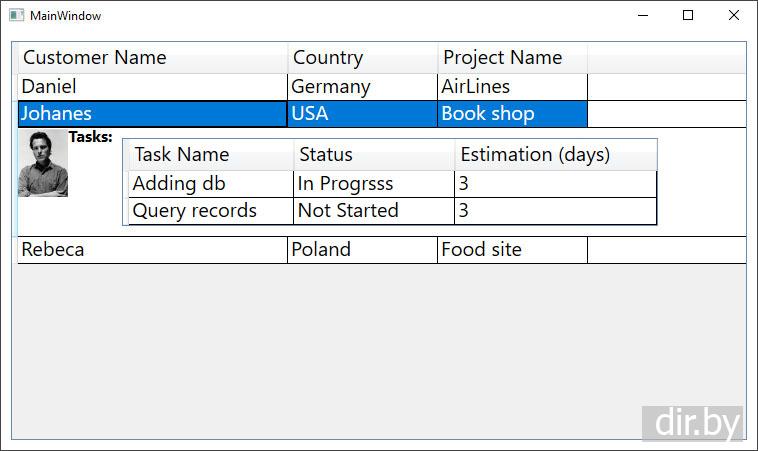
Task: Click the Project Name column header
Action: 502,58
